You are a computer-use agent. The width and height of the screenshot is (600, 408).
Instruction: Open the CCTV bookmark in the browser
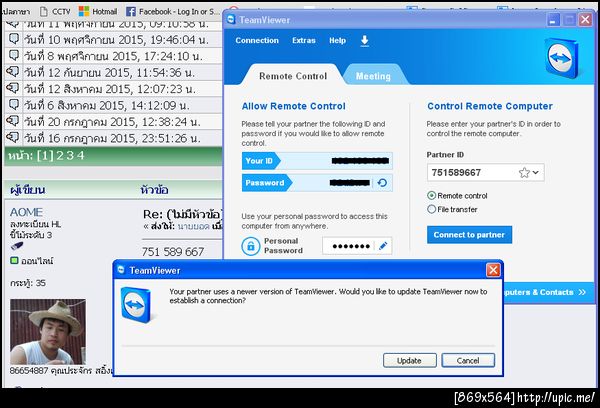point(55,11)
